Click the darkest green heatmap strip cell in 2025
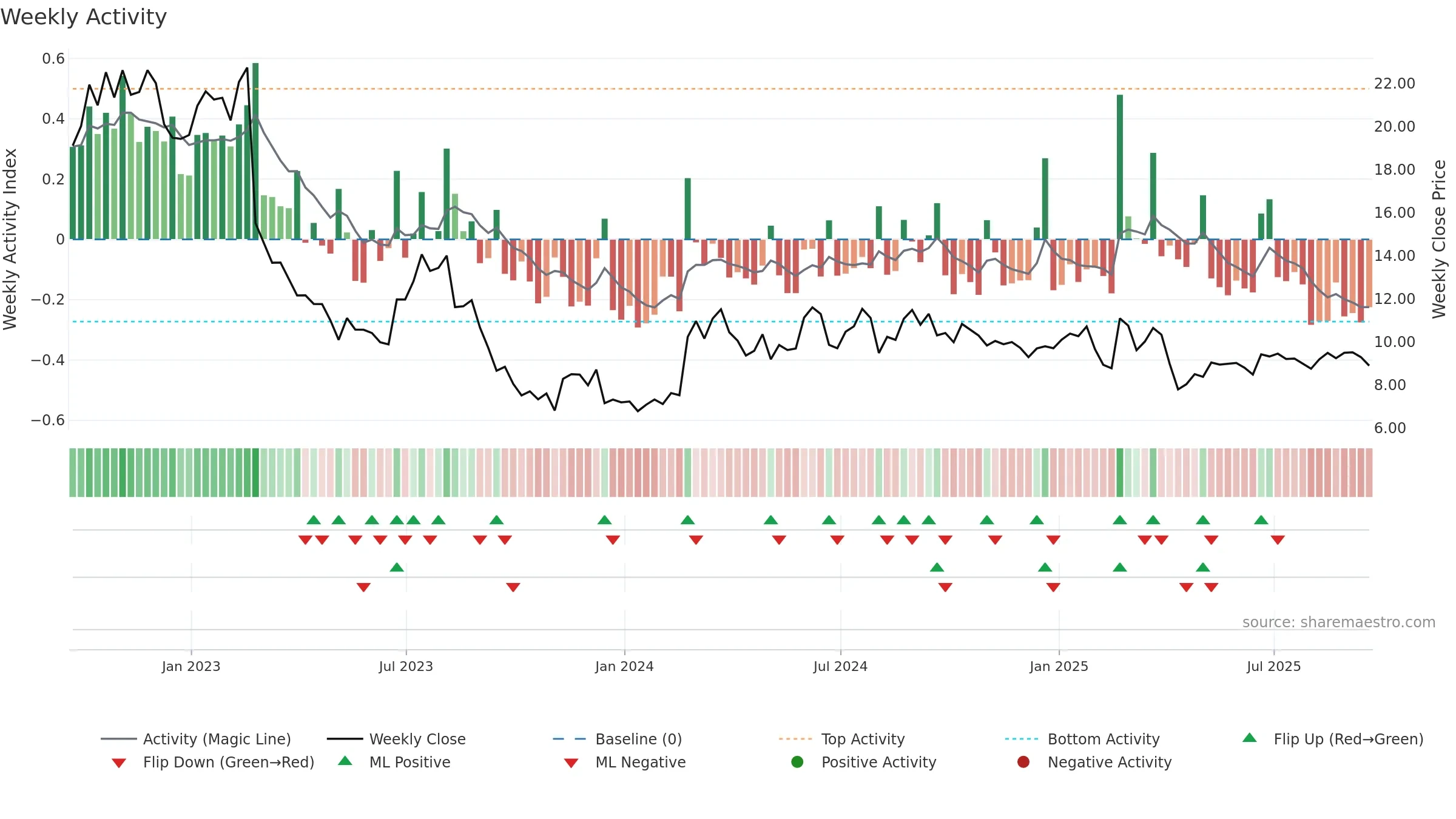1456x819 pixels. pos(1120,473)
